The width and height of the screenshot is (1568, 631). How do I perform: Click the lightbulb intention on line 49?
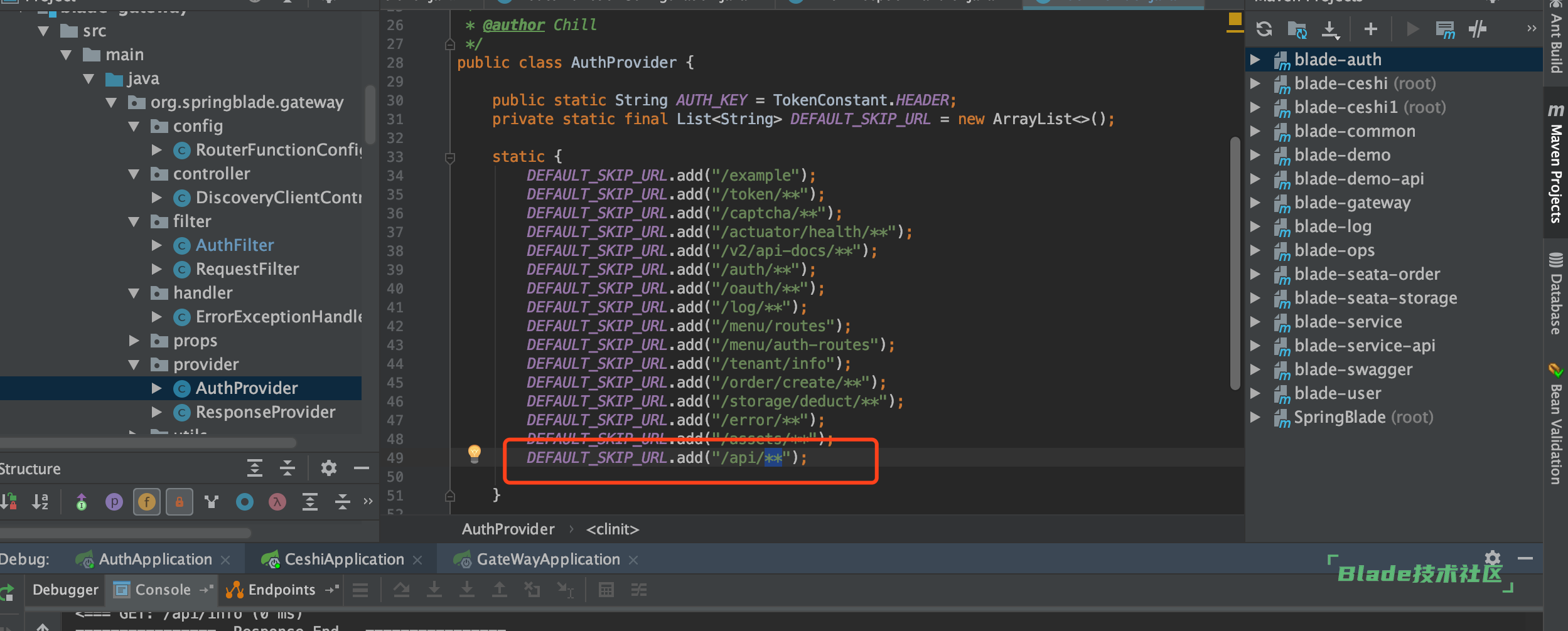(x=475, y=453)
